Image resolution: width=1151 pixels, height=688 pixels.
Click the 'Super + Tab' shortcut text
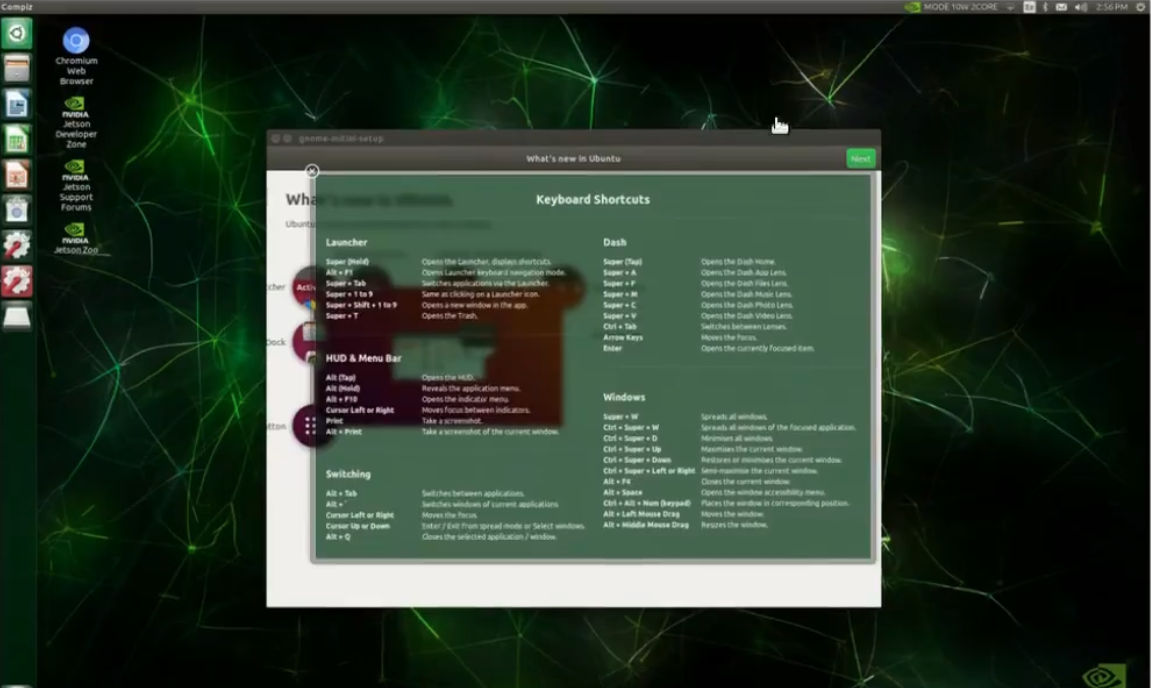(x=346, y=283)
